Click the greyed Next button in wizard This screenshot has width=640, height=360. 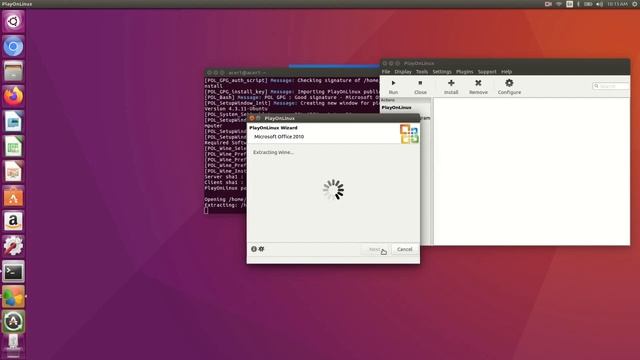click(x=374, y=249)
